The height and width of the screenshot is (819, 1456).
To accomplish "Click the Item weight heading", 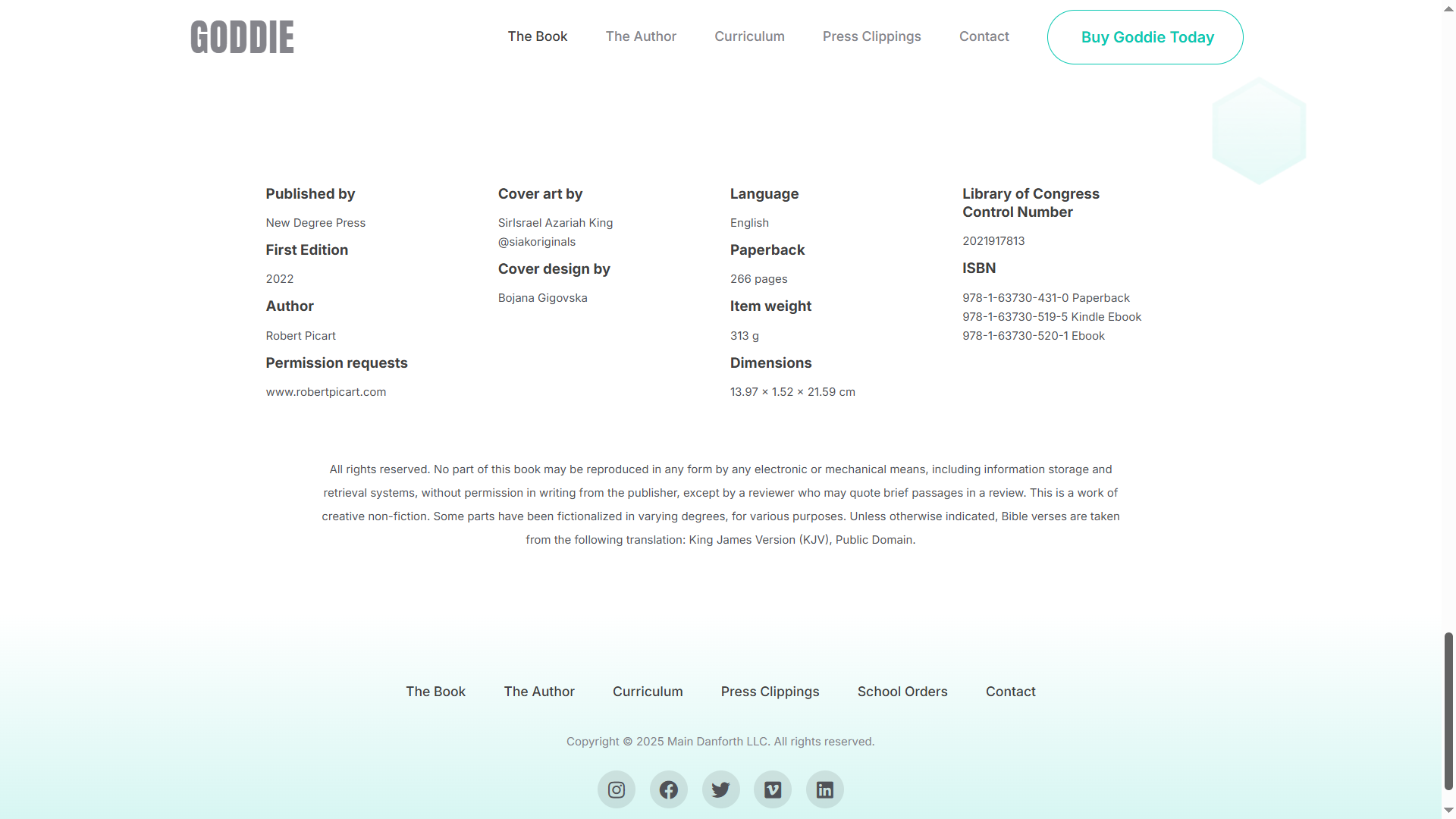I will [771, 306].
